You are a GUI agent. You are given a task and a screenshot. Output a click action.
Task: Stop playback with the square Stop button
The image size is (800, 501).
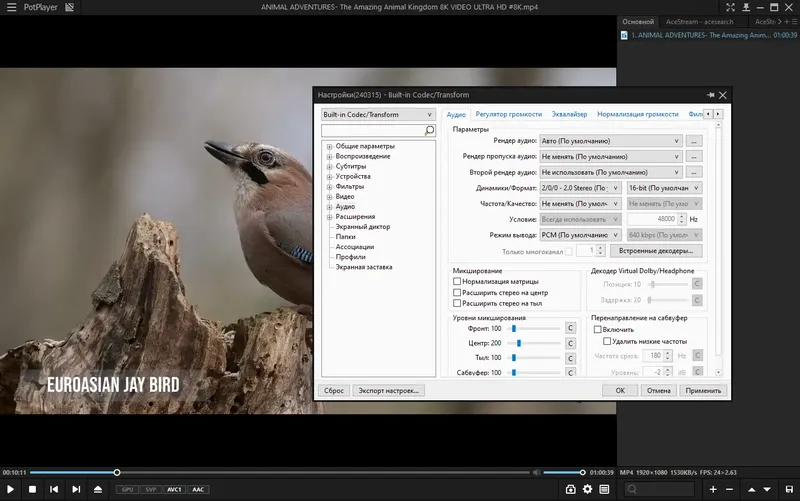(32, 489)
